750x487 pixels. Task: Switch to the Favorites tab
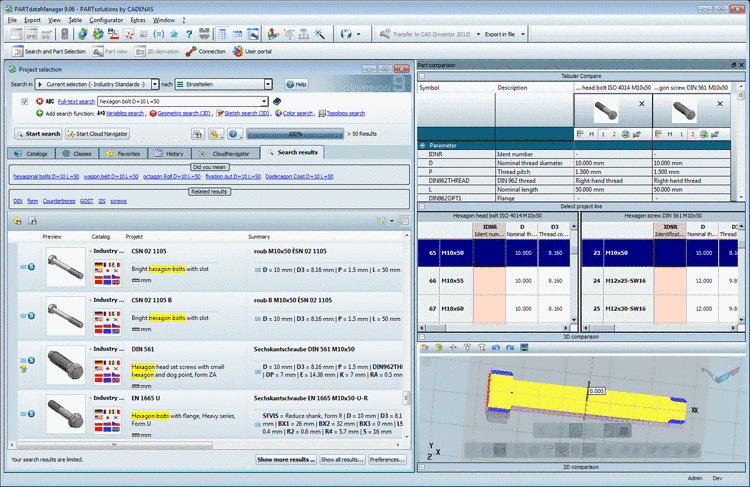tap(123, 153)
